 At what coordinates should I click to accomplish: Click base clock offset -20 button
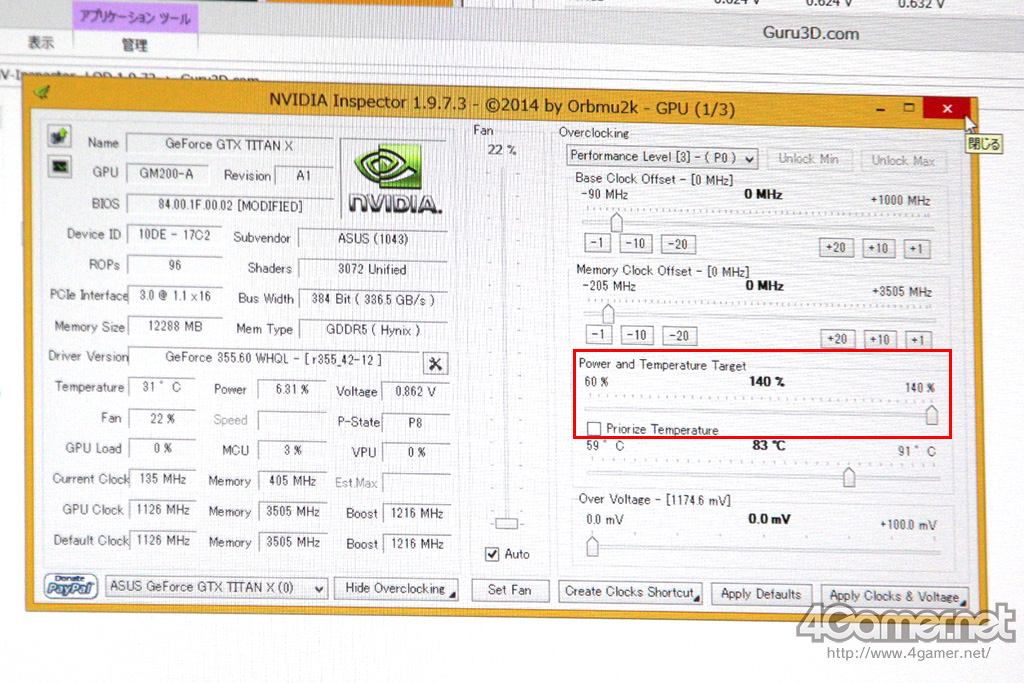[678, 244]
